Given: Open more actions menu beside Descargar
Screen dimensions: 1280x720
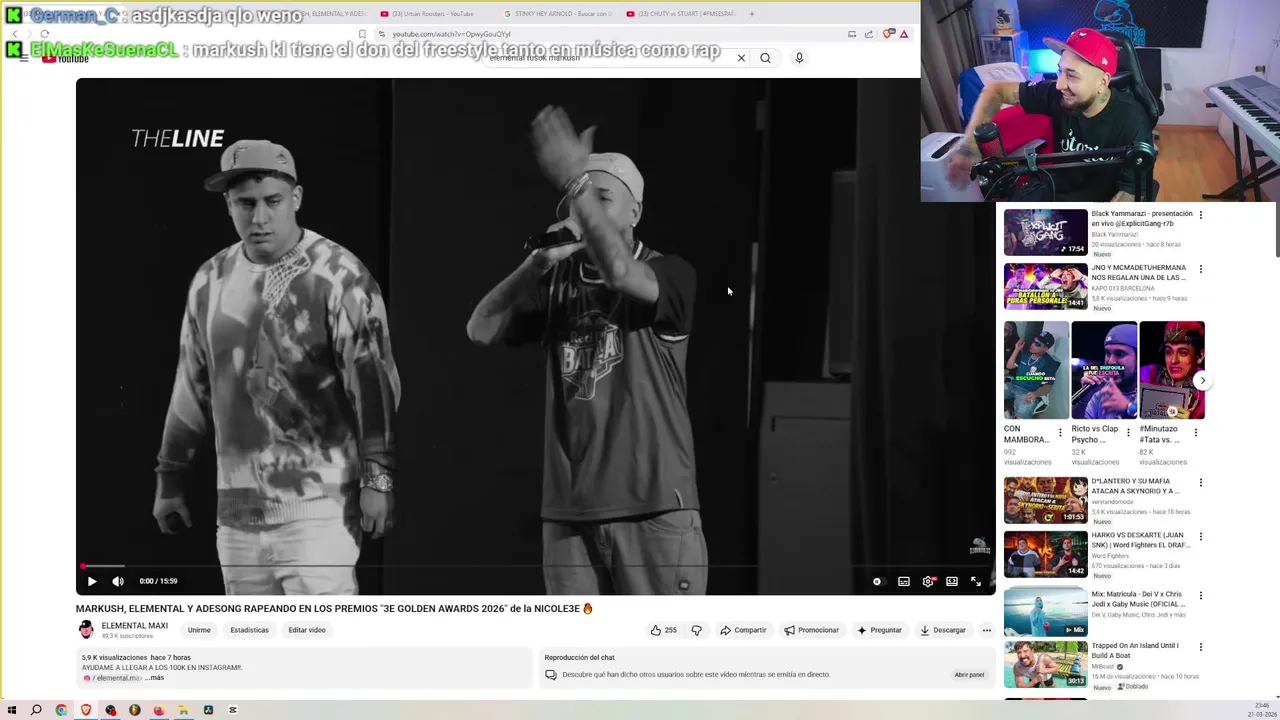Looking at the screenshot, I should click(x=986, y=630).
